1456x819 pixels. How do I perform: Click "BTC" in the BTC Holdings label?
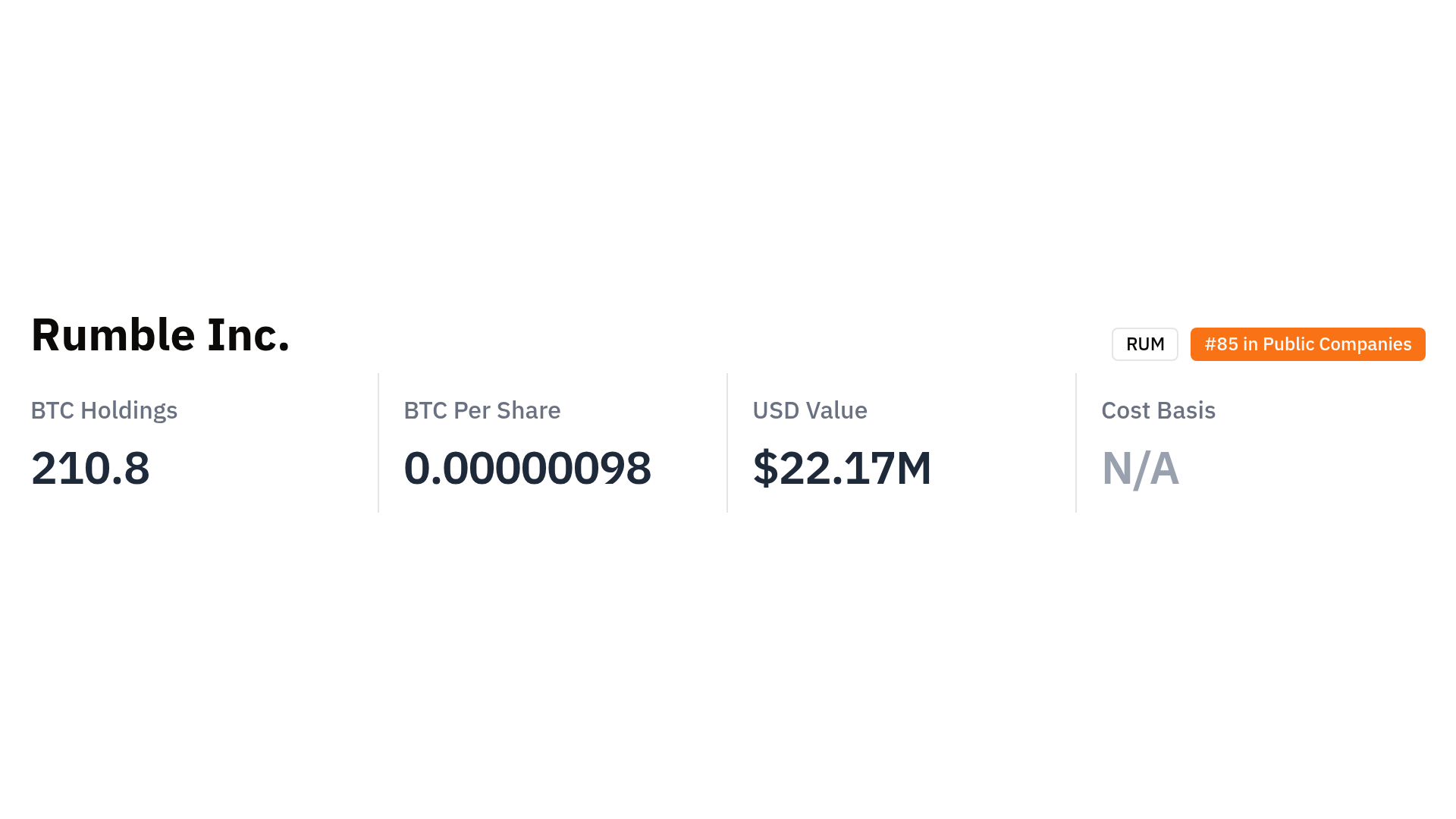pos(52,410)
